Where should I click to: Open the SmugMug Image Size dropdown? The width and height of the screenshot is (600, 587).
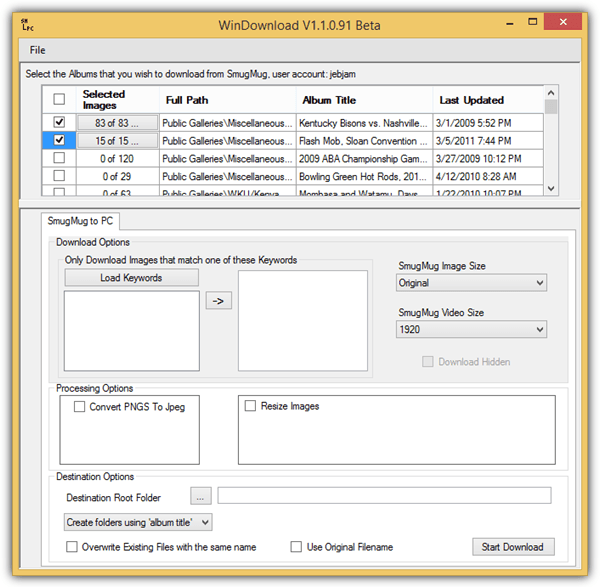pyautogui.click(x=471, y=283)
